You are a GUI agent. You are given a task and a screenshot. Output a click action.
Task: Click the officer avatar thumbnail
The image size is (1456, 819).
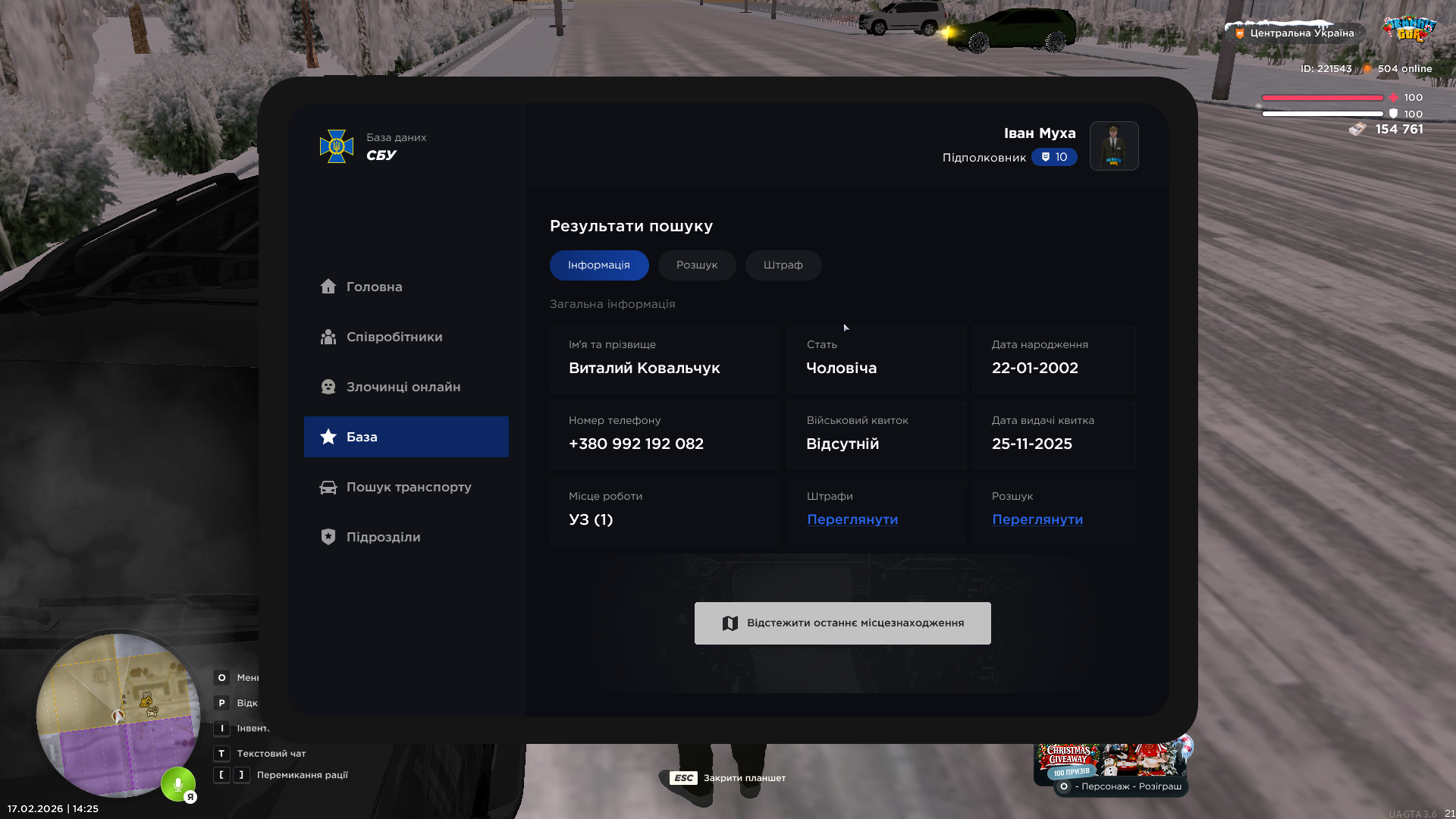[x=1113, y=146]
